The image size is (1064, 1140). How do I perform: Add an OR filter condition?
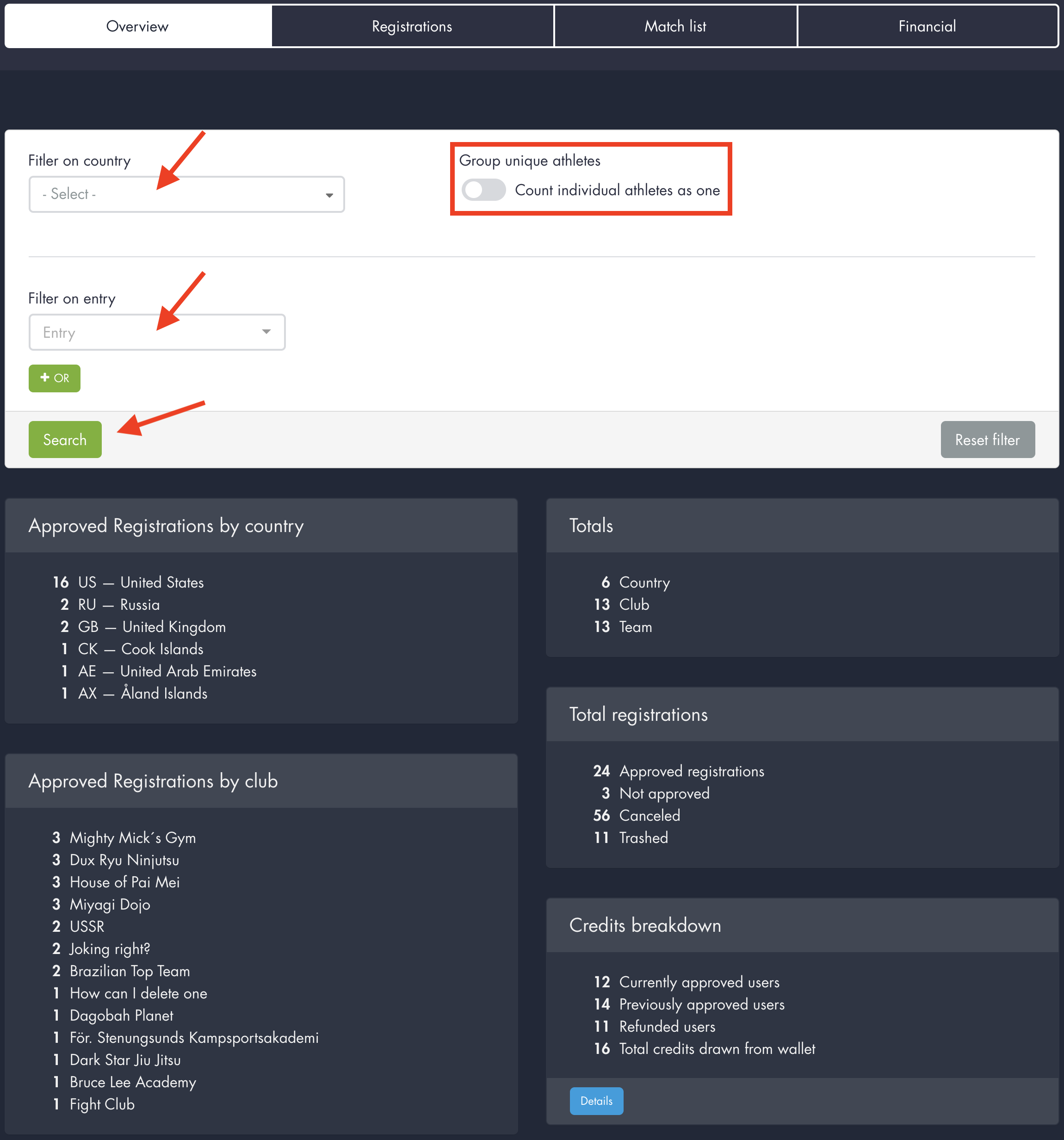coord(55,378)
